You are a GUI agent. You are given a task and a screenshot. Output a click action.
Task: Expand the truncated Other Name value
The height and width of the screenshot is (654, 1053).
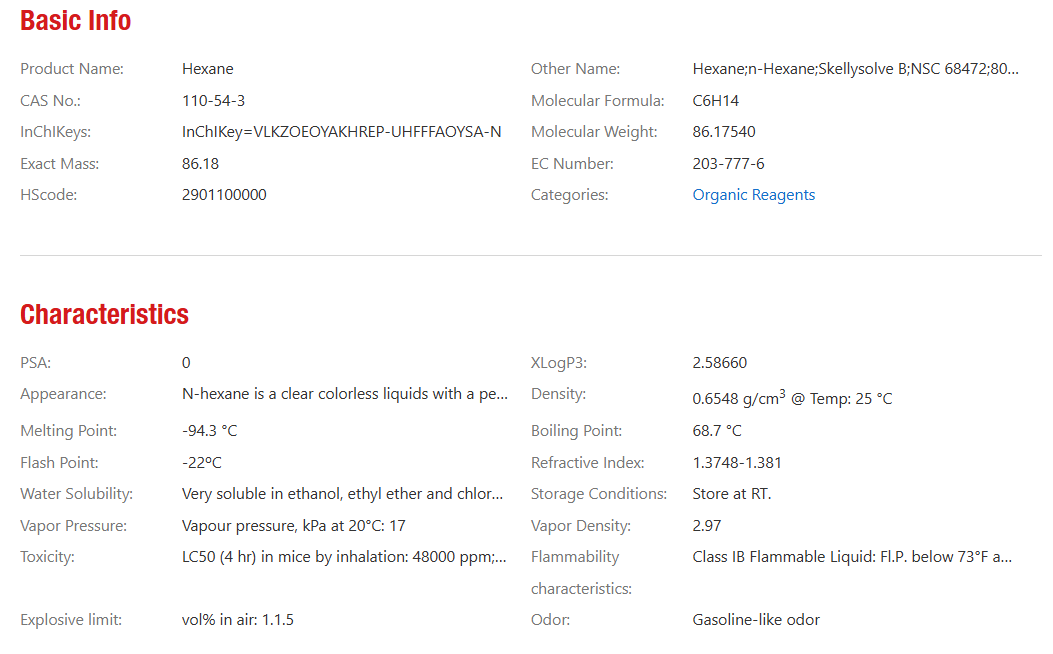click(x=855, y=69)
